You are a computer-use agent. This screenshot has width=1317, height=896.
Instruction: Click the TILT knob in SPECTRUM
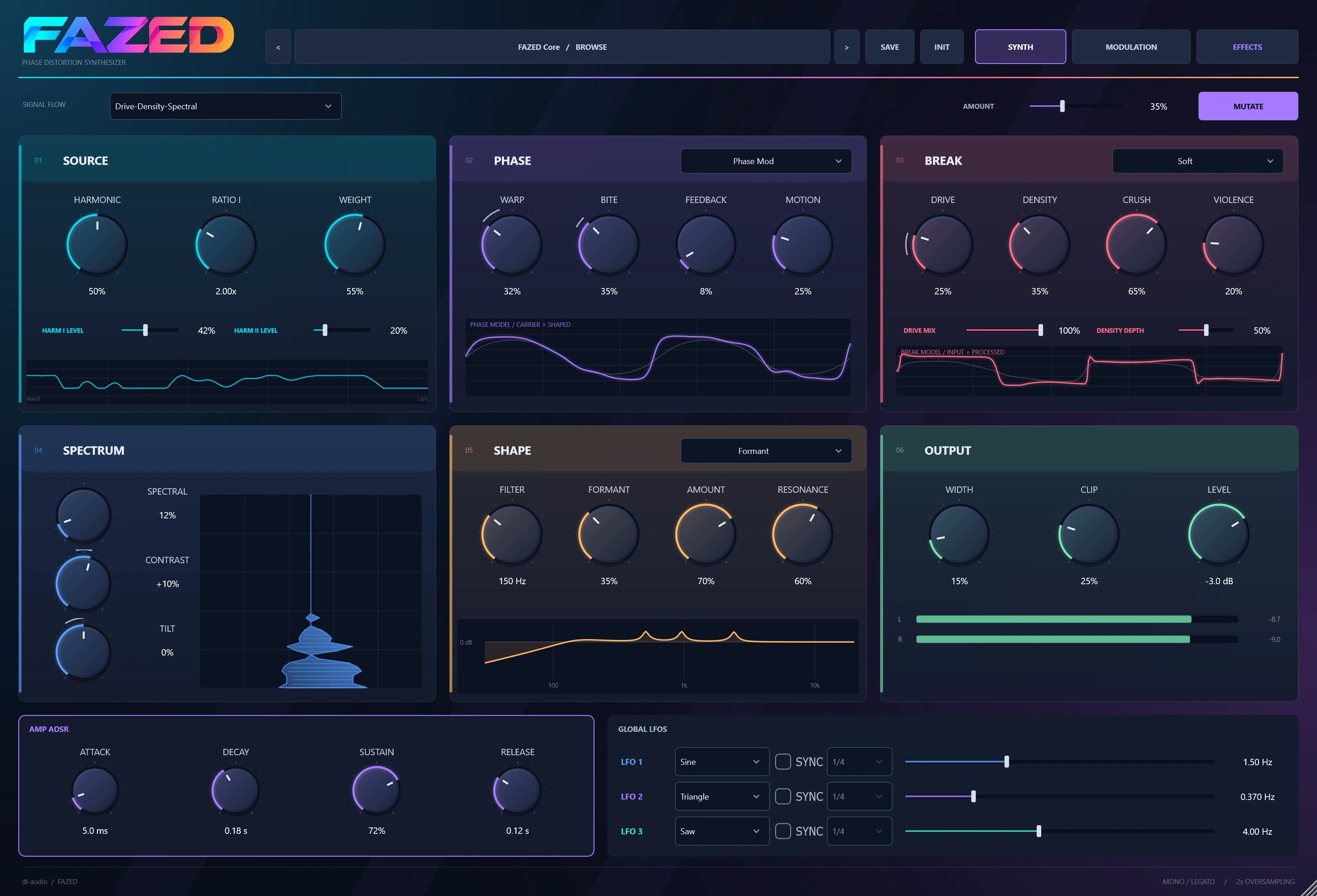coord(83,652)
